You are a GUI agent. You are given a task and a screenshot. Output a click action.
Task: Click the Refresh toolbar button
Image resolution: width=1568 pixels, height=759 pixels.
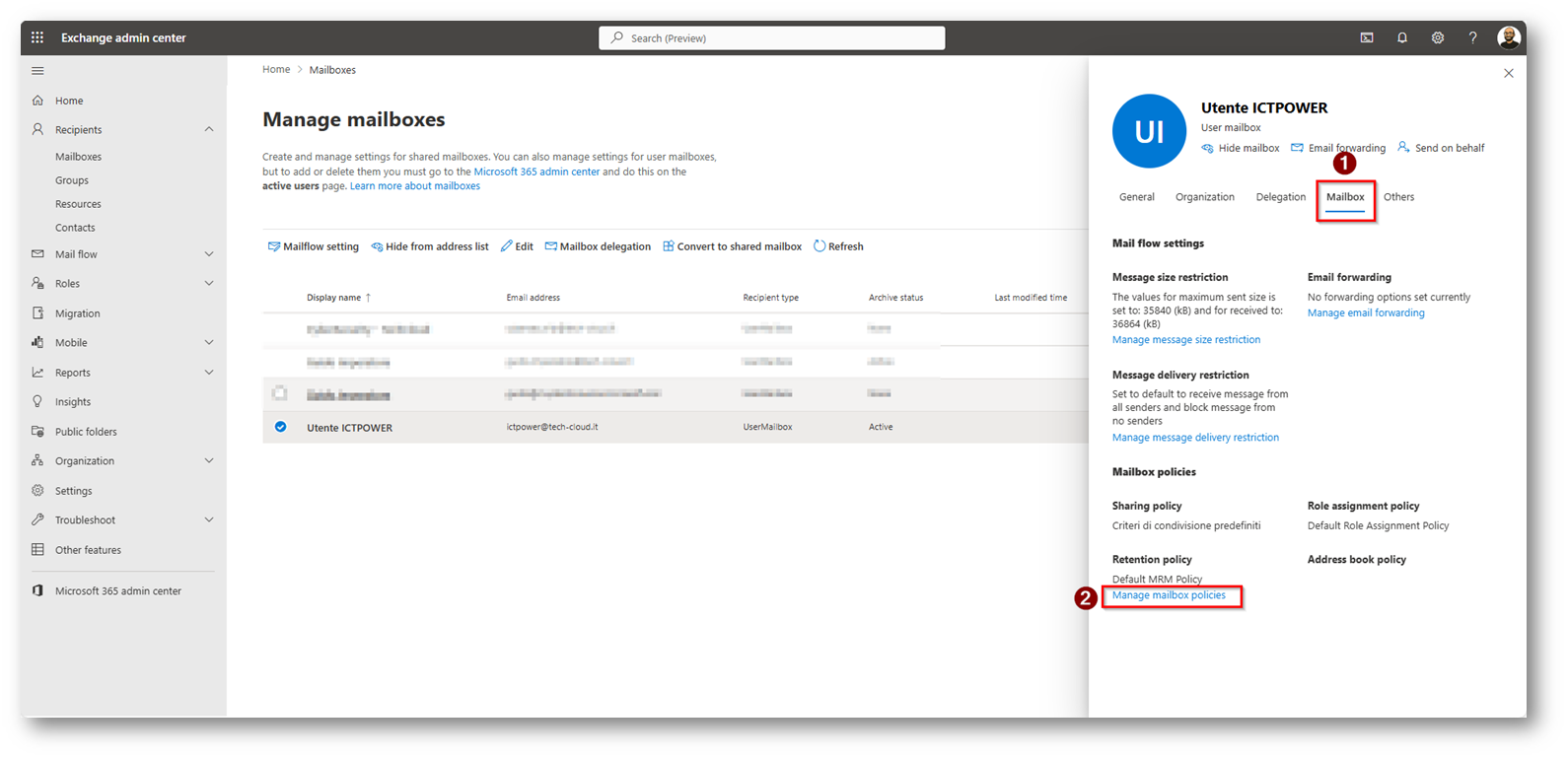pyautogui.click(x=838, y=246)
